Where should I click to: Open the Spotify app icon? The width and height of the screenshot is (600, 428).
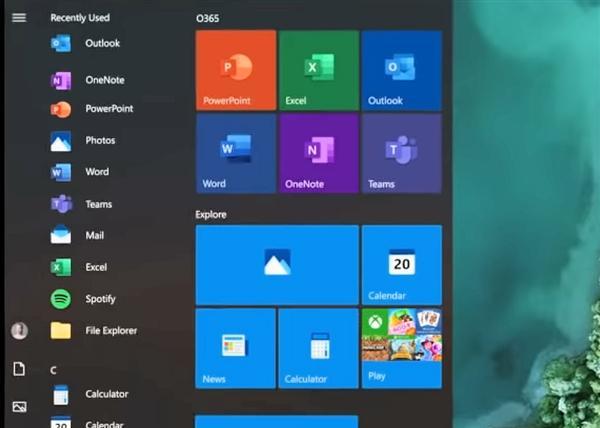pos(61,299)
